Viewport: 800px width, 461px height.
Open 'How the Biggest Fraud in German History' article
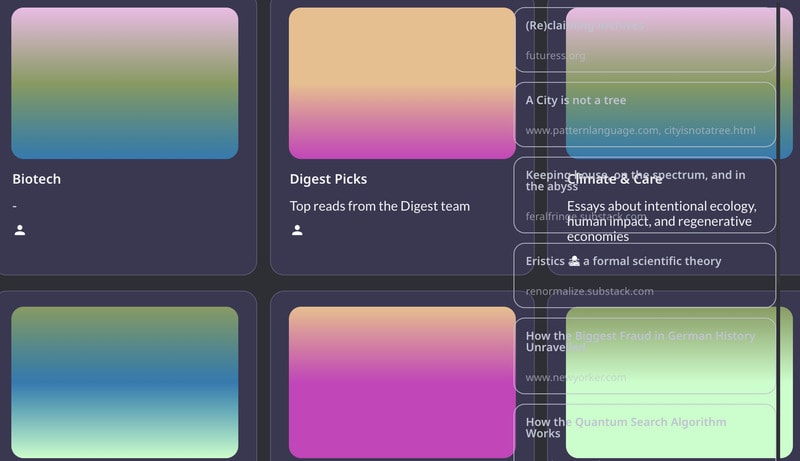[x=640, y=337]
